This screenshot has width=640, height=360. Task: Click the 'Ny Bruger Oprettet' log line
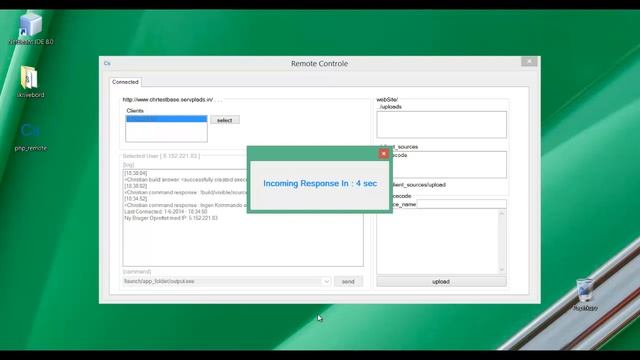click(171, 218)
